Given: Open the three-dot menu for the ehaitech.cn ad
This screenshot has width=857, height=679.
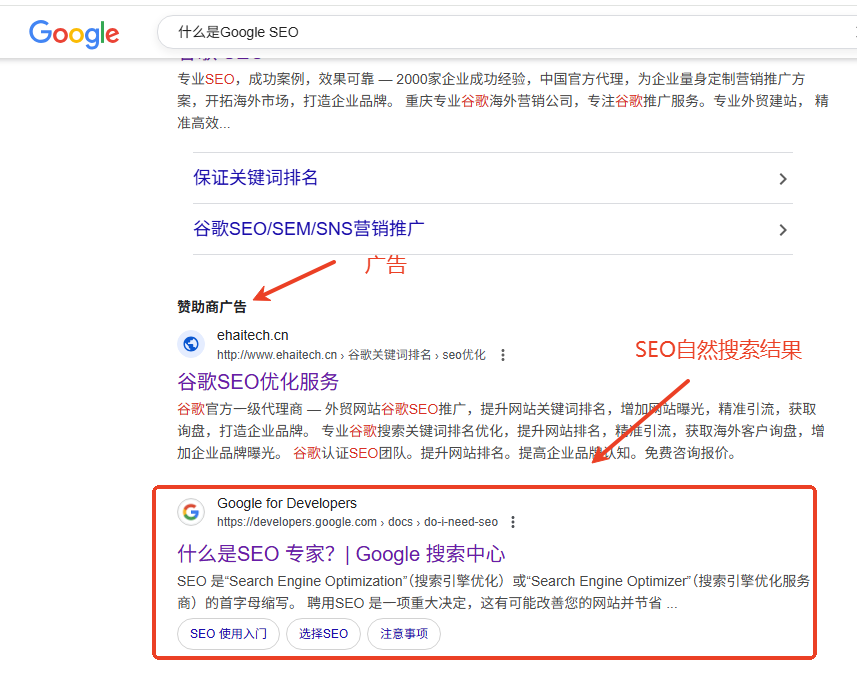Looking at the screenshot, I should coord(503,355).
